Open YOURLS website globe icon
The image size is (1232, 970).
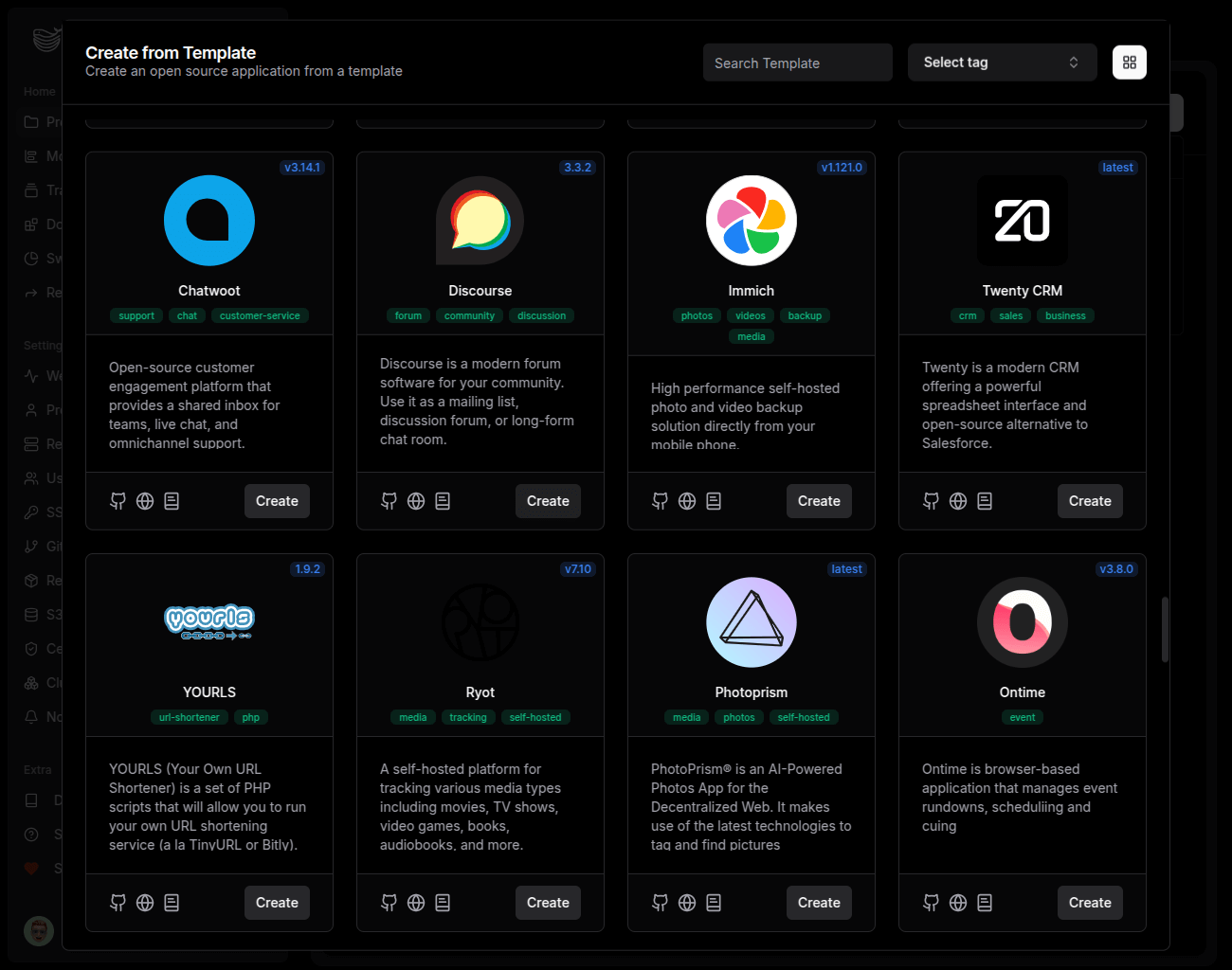[145, 903]
